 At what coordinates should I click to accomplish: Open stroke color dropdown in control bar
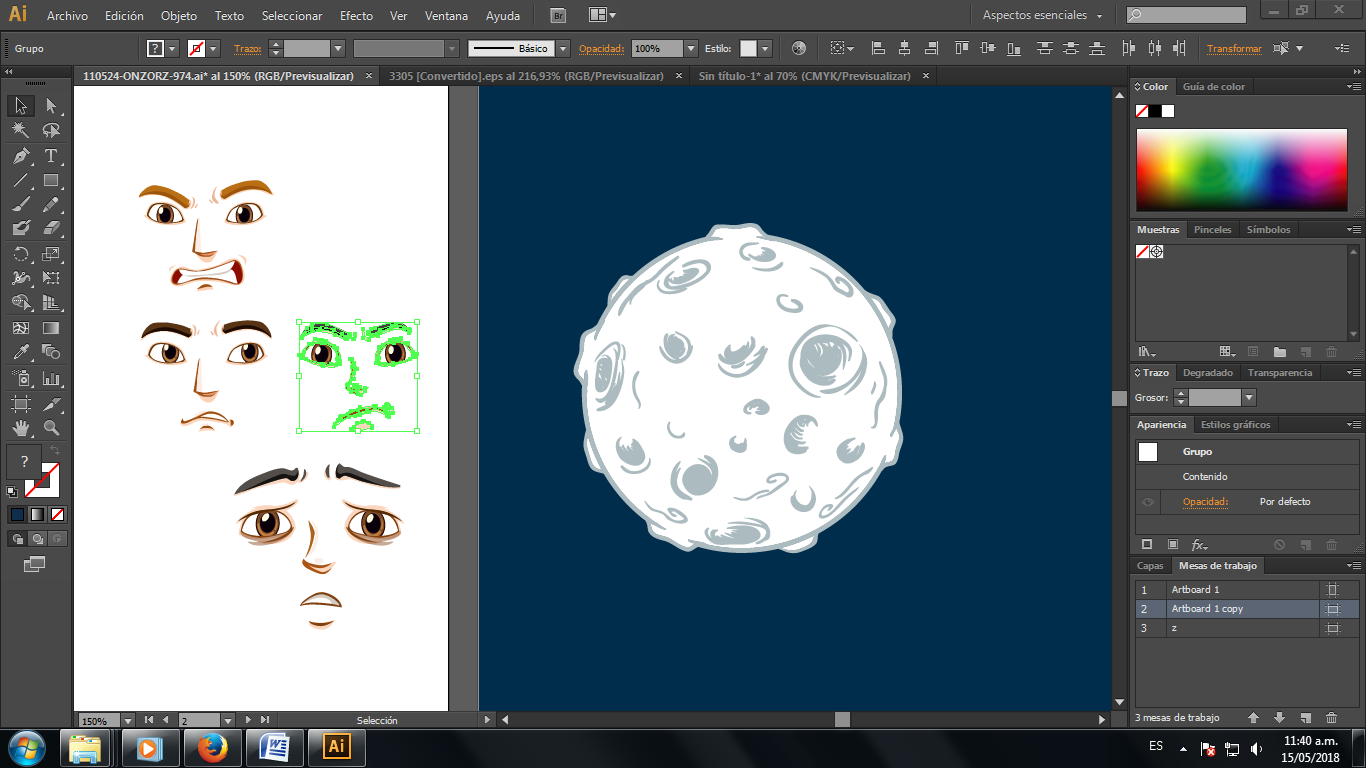(214, 48)
